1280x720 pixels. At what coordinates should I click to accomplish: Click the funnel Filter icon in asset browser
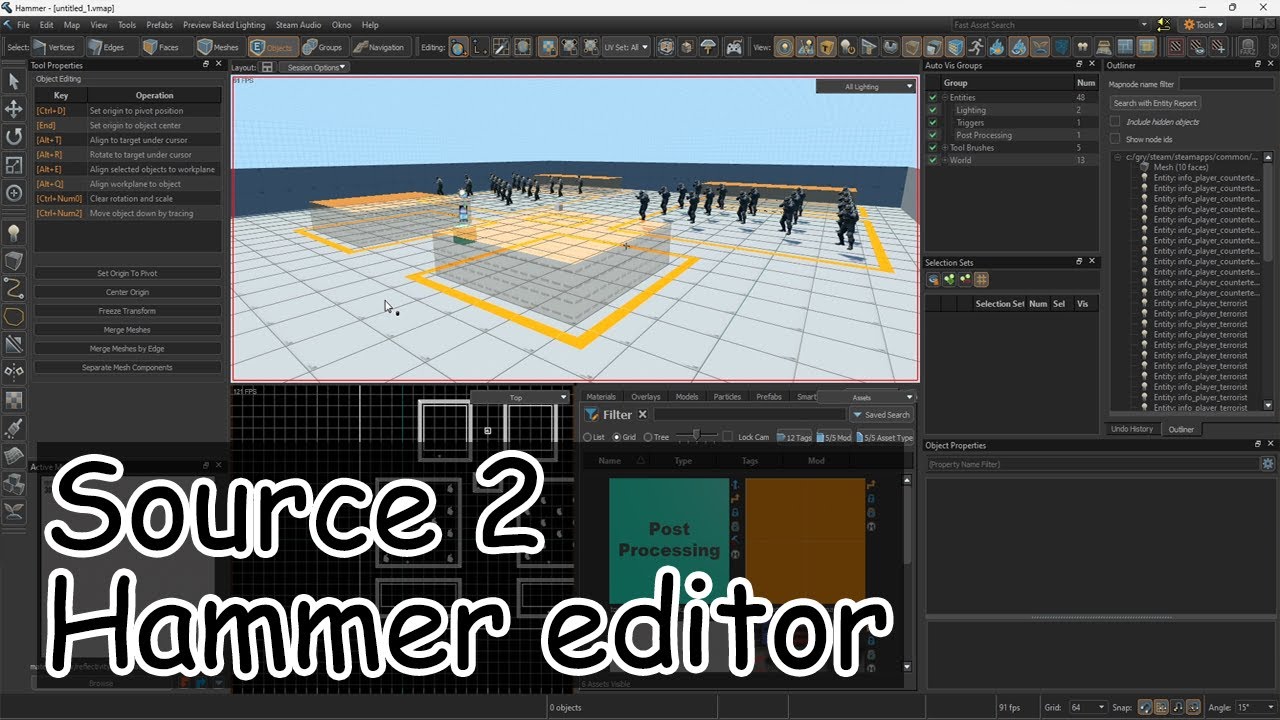click(591, 415)
